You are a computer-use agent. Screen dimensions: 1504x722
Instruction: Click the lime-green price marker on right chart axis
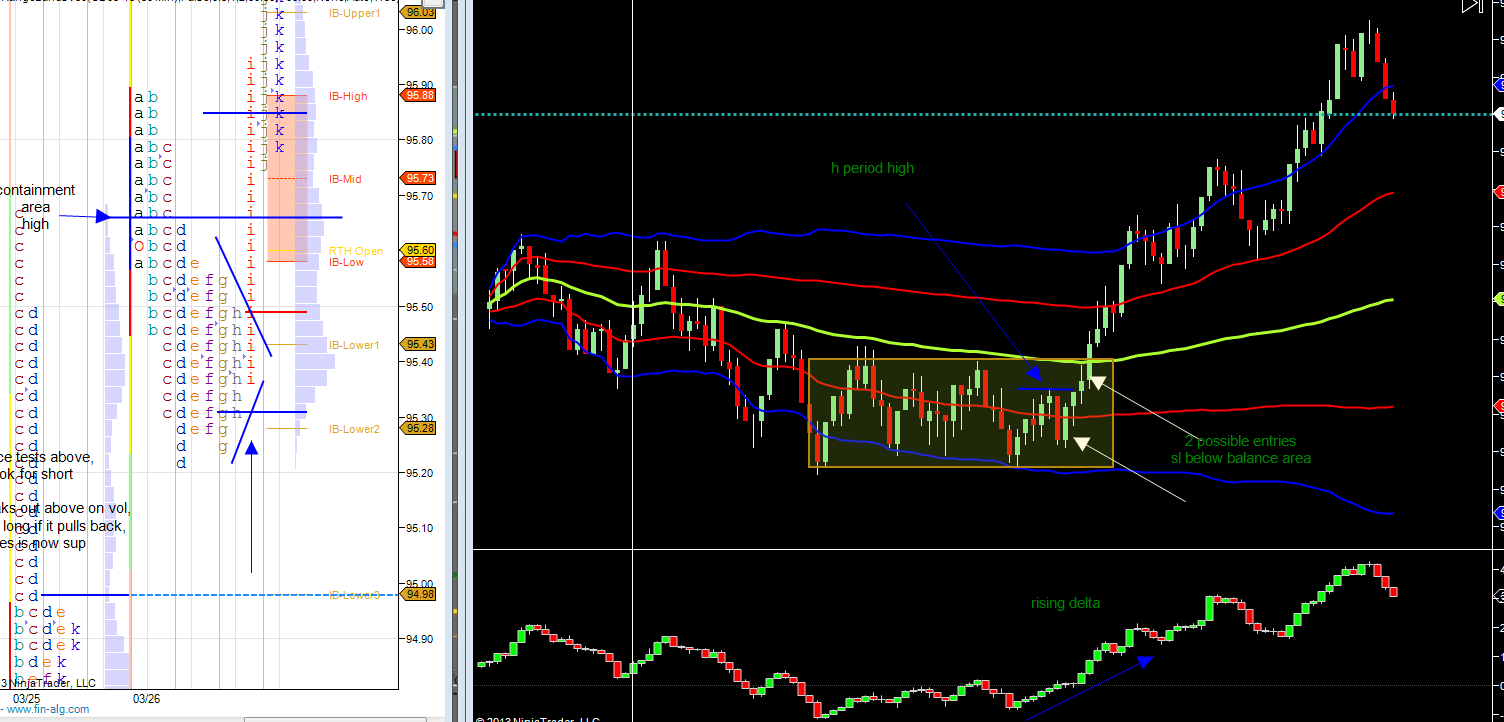tap(1498, 298)
